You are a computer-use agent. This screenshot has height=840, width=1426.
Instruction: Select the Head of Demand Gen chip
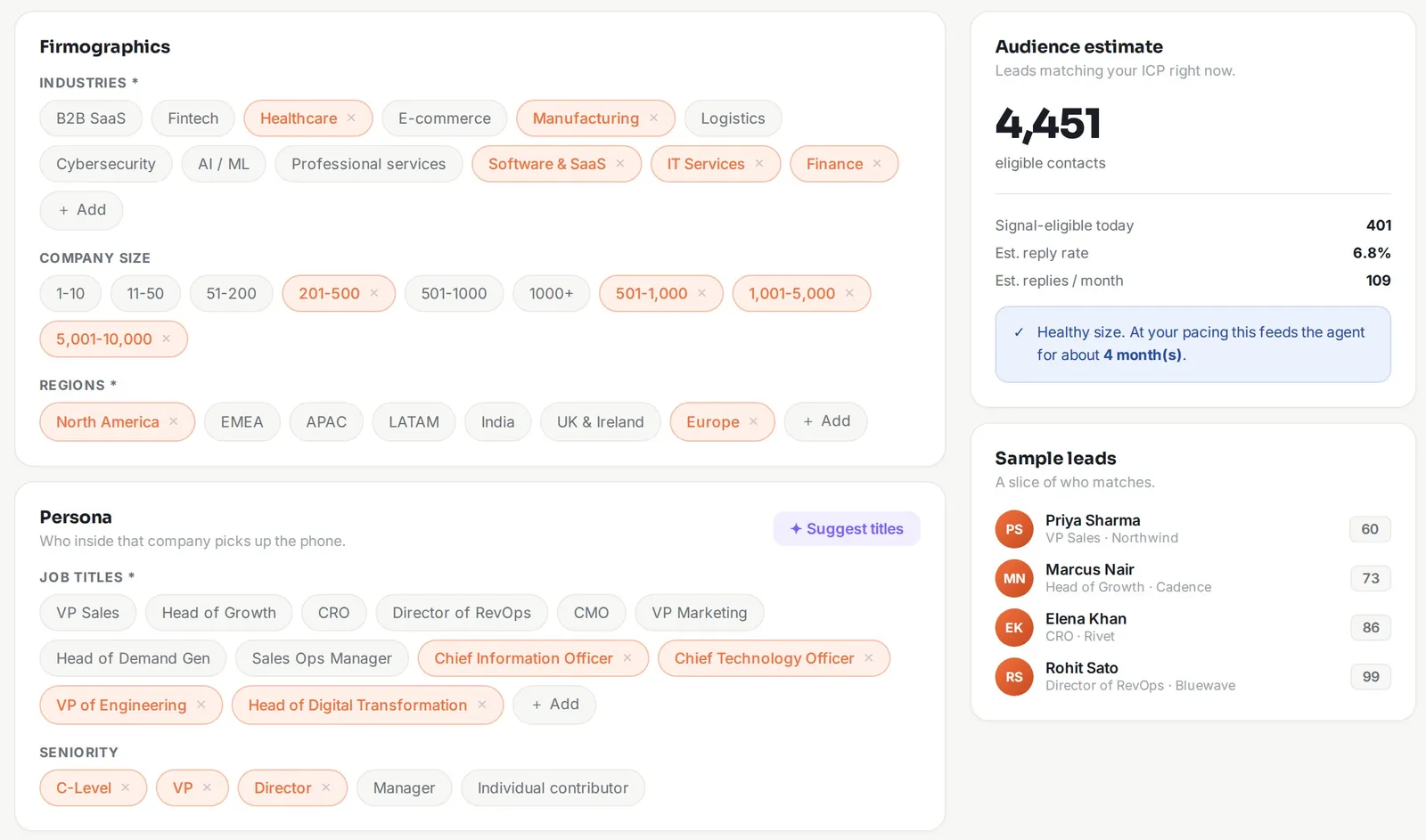click(x=133, y=658)
